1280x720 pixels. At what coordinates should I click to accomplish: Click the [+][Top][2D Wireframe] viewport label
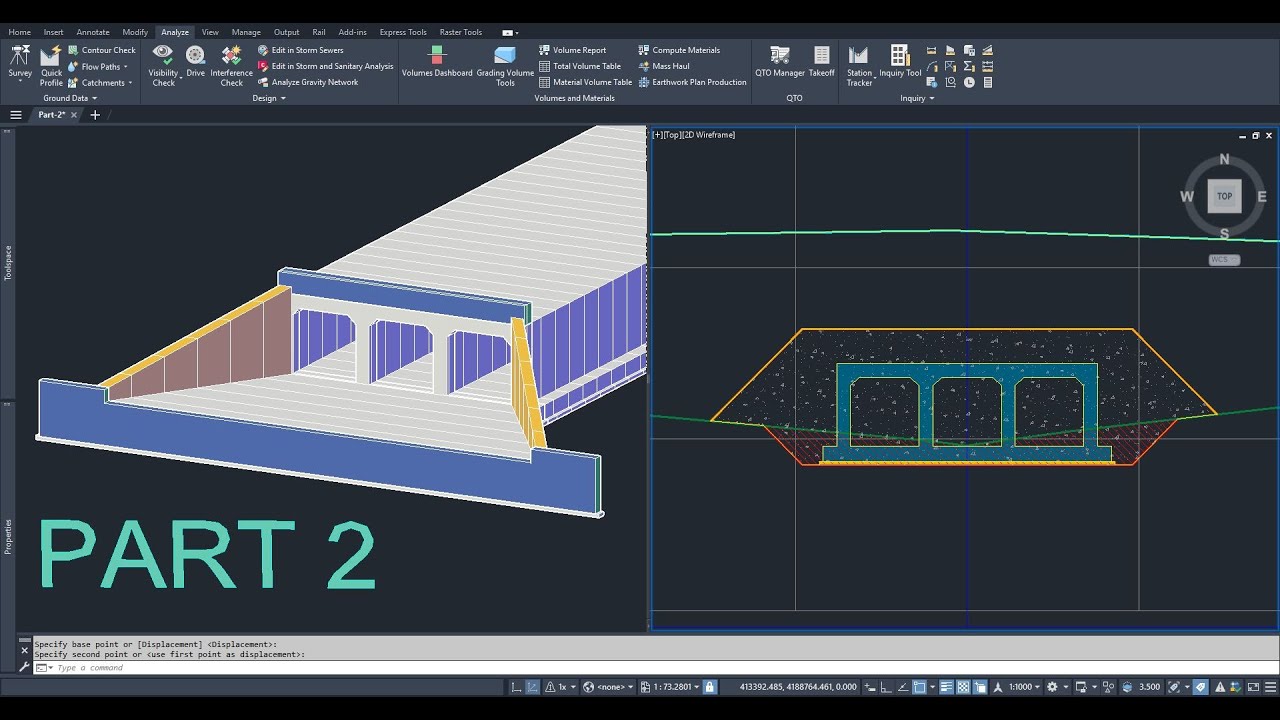pyautogui.click(x=694, y=135)
